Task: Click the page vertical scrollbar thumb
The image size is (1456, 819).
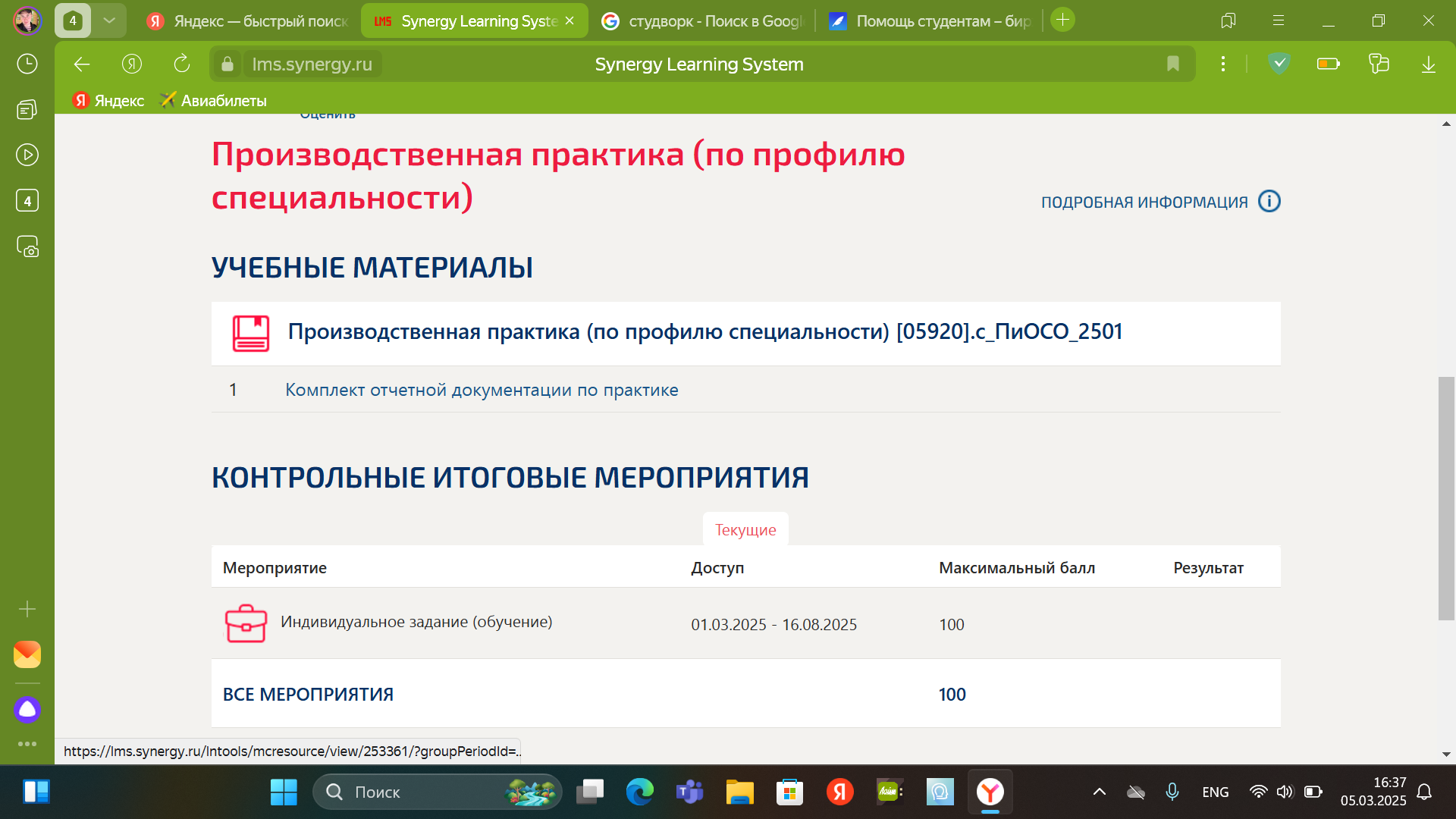Action: (1445, 497)
